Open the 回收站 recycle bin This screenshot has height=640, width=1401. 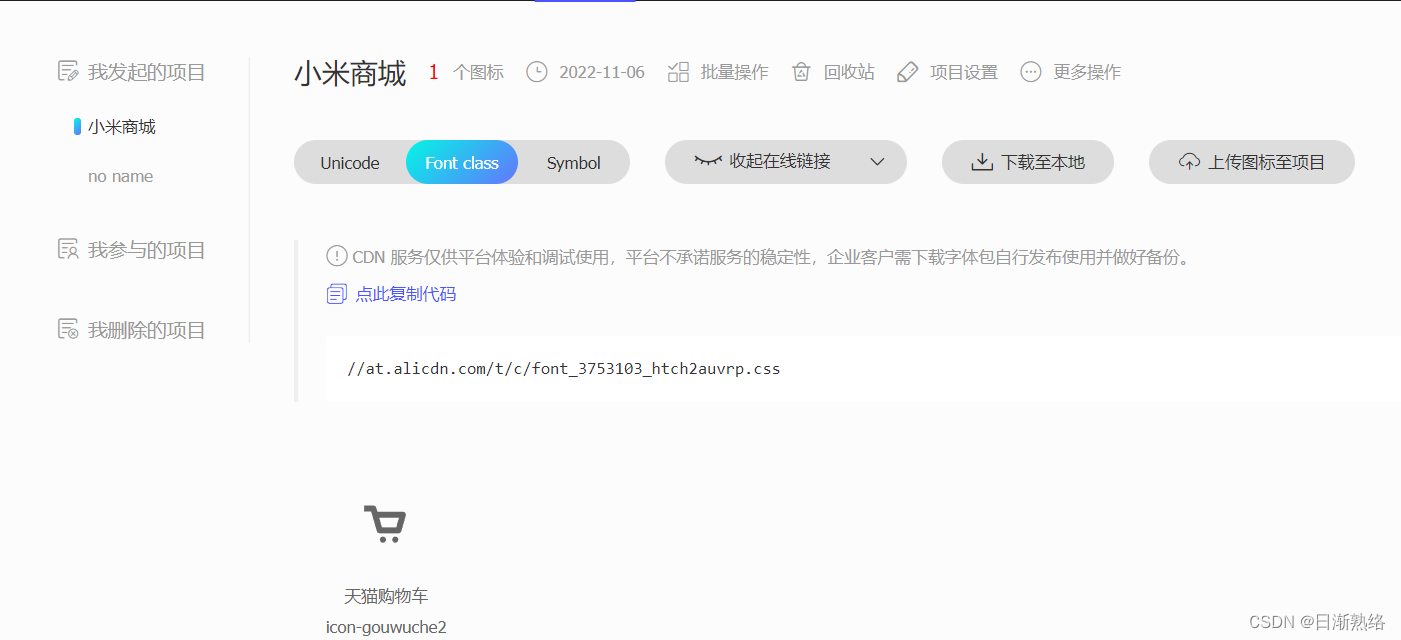point(849,72)
